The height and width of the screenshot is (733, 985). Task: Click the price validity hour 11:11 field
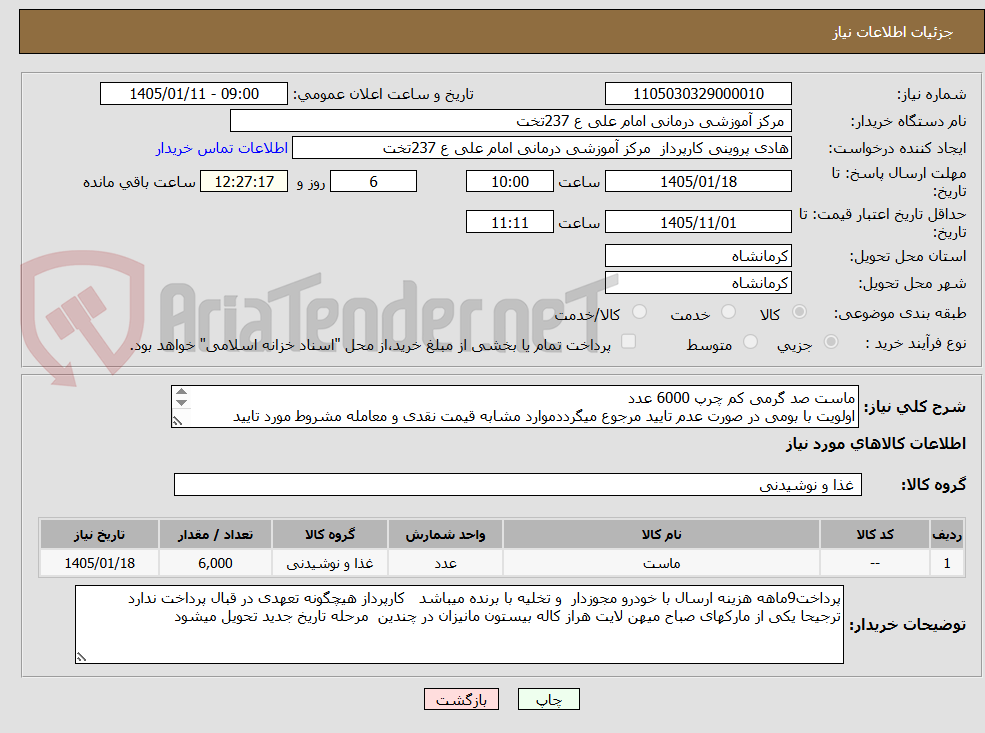[x=509, y=222]
